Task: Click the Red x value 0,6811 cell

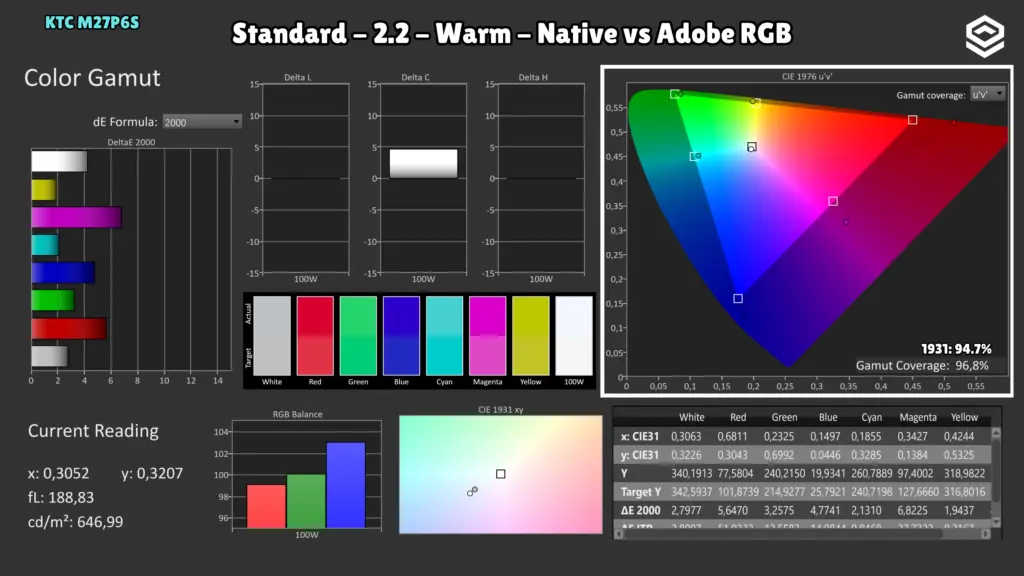Action: 732,436
